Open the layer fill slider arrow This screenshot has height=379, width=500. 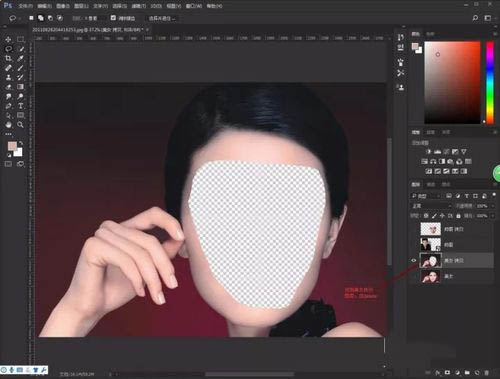[492, 216]
